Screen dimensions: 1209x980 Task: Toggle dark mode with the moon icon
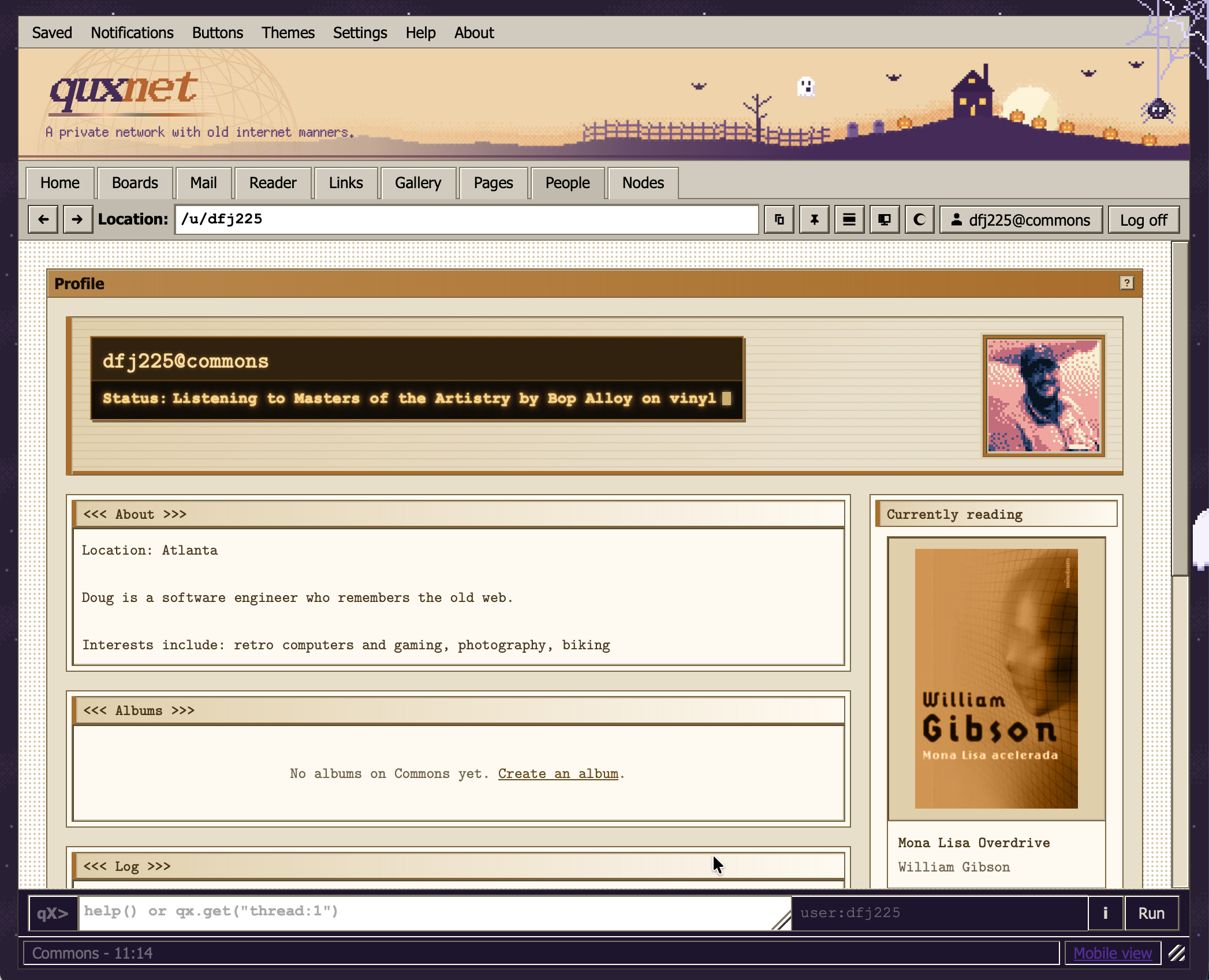[920, 220]
